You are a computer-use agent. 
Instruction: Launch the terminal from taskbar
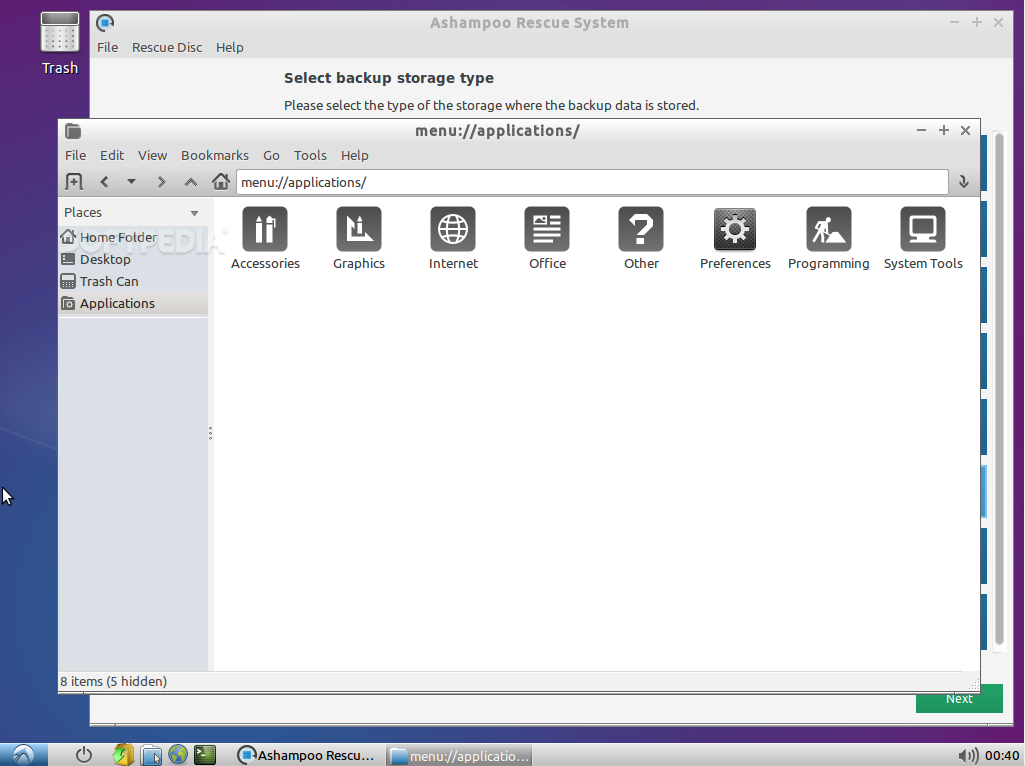click(205, 755)
